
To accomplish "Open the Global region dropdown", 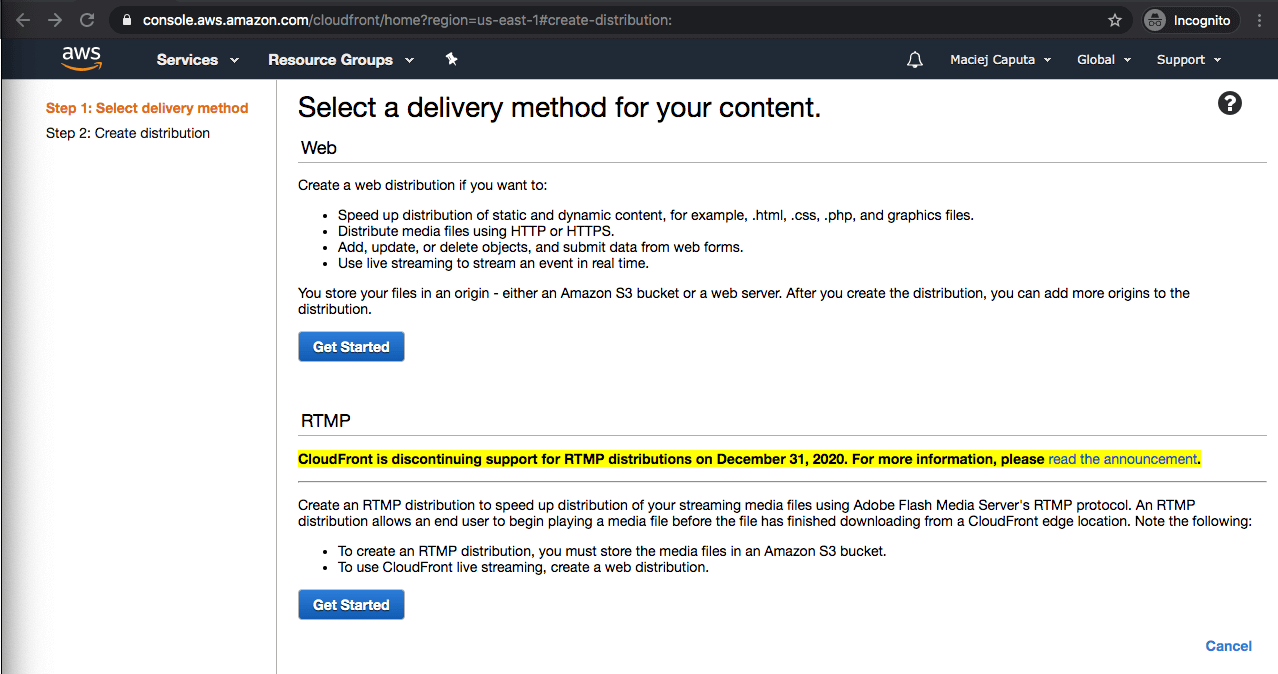I will [x=1103, y=60].
